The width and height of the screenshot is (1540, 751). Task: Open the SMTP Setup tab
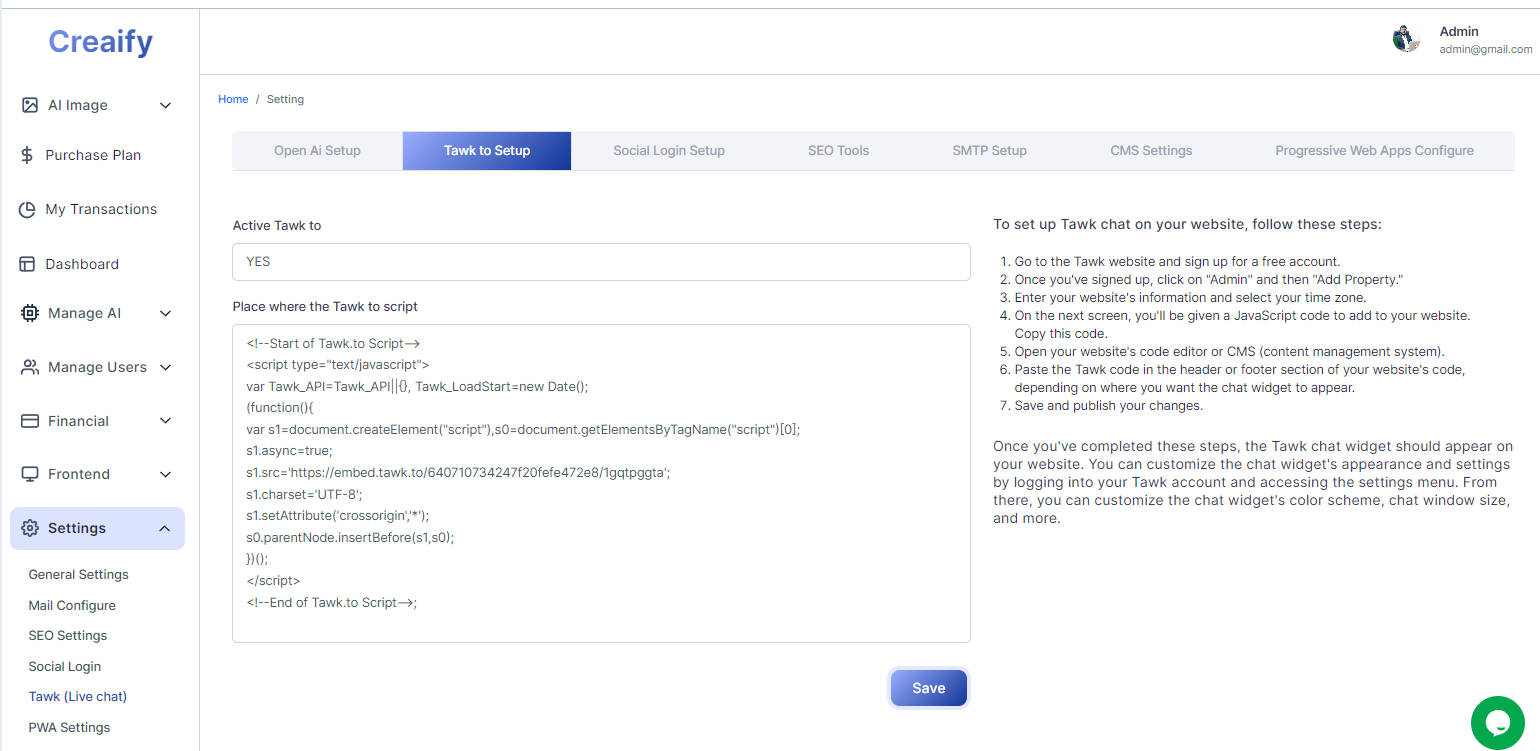989,151
